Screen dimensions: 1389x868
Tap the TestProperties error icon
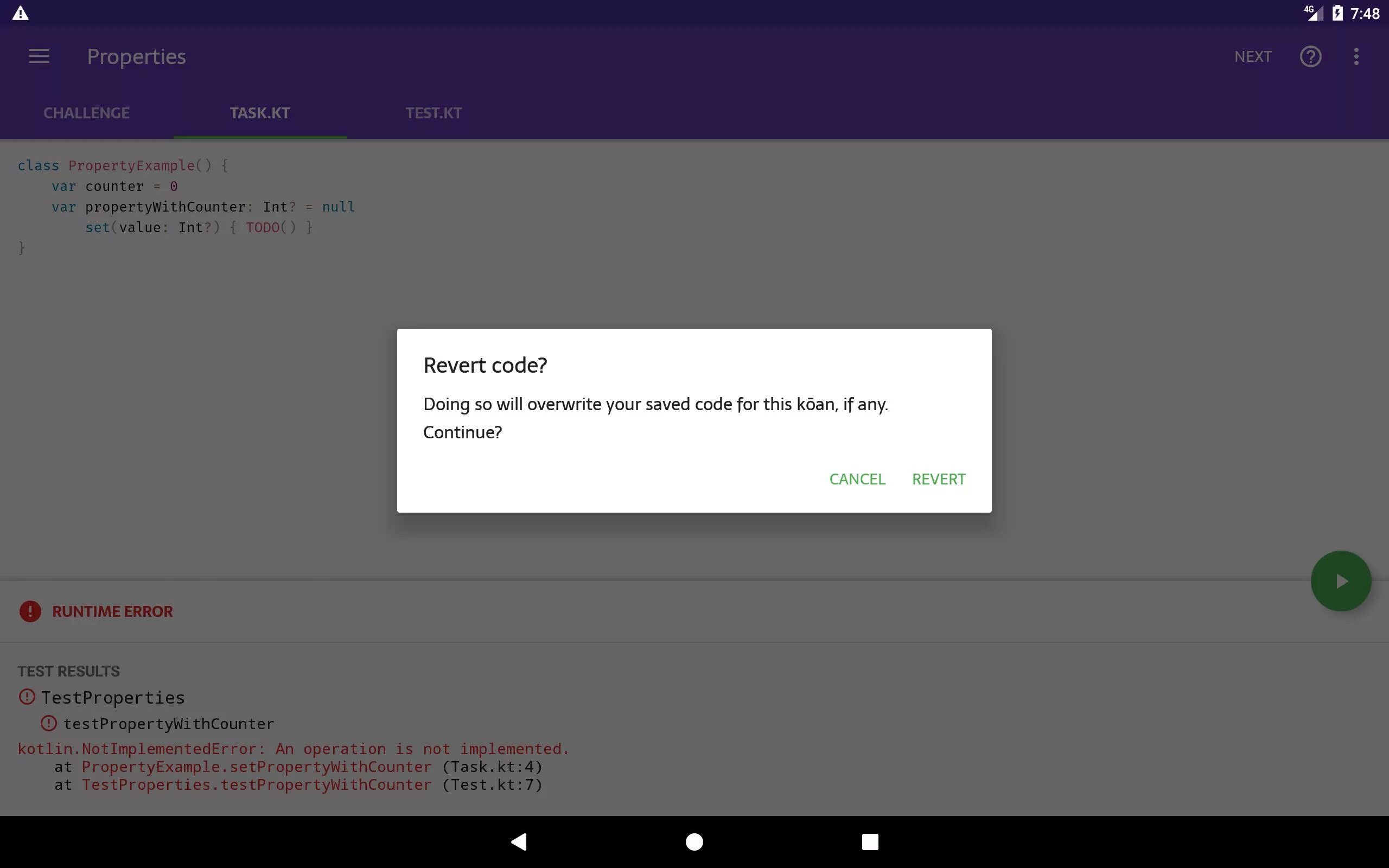pos(27,697)
